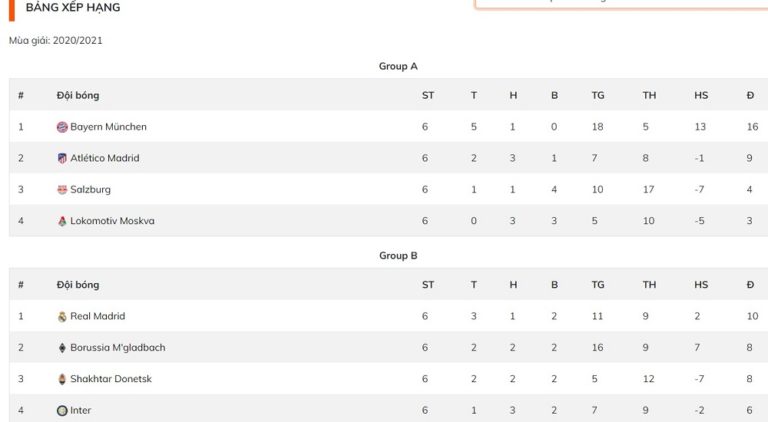Click the Salzburg club crest icon
The width and height of the screenshot is (768, 422).
pyautogui.click(x=62, y=190)
